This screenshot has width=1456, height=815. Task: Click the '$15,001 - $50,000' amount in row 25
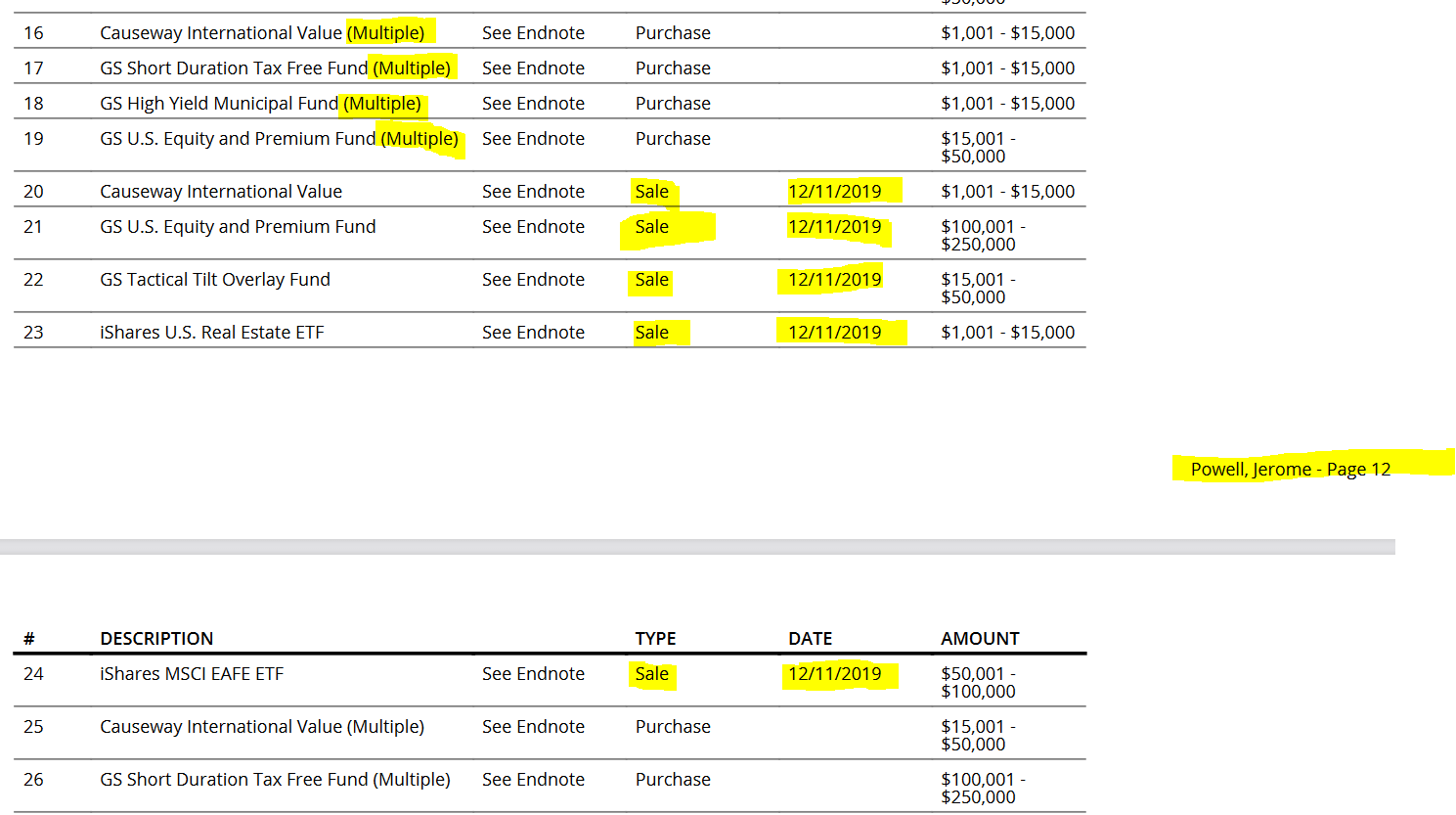978,736
